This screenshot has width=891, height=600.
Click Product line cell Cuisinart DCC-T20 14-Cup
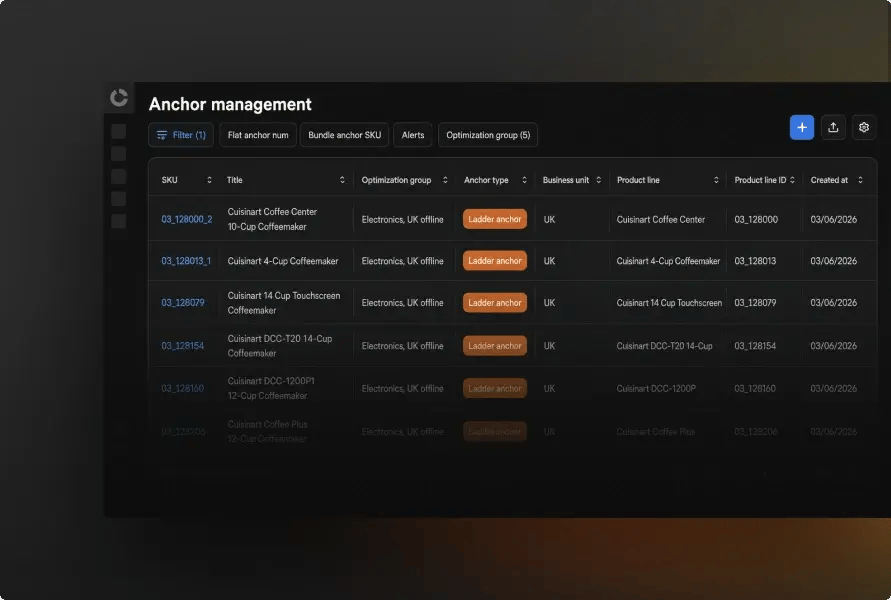[x=664, y=345]
